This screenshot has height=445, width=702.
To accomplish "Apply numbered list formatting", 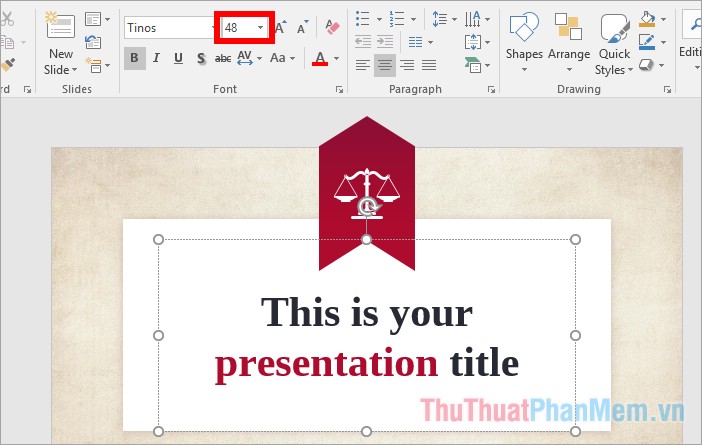I will pos(397,19).
